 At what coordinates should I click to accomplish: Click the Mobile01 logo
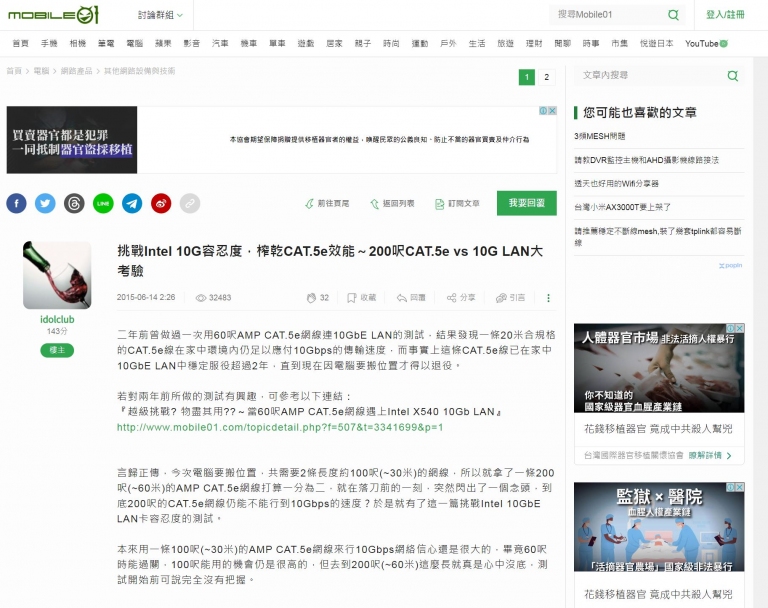pyautogui.click(x=53, y=15)
